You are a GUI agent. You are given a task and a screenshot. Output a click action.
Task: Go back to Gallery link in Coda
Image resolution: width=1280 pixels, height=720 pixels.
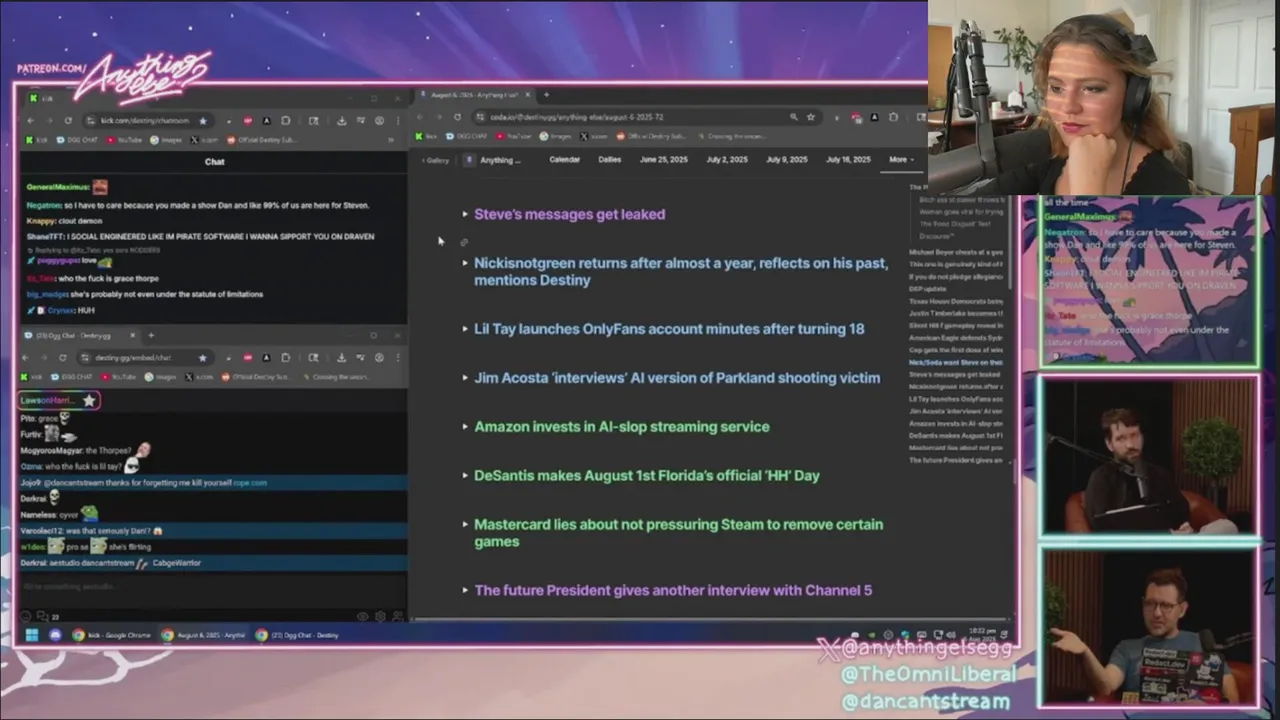[435, 160]
